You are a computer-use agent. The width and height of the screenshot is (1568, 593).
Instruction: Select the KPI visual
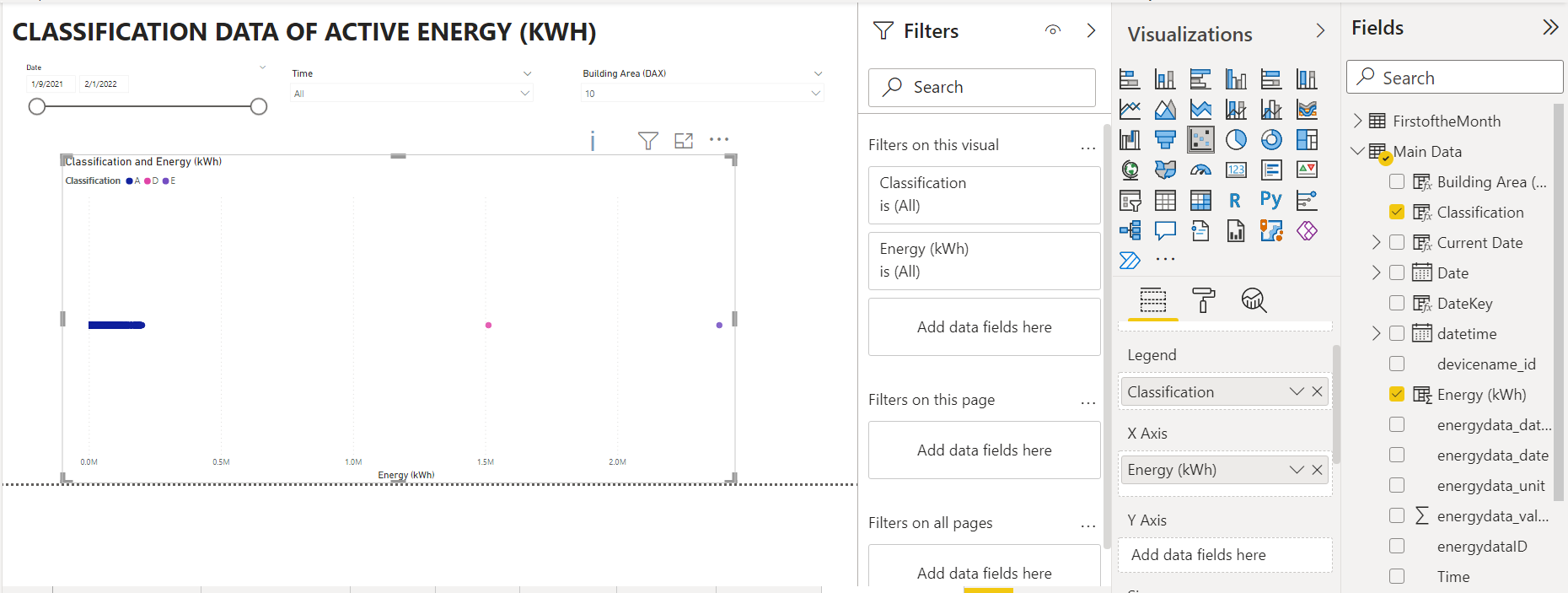click(x=1307, y=170)
